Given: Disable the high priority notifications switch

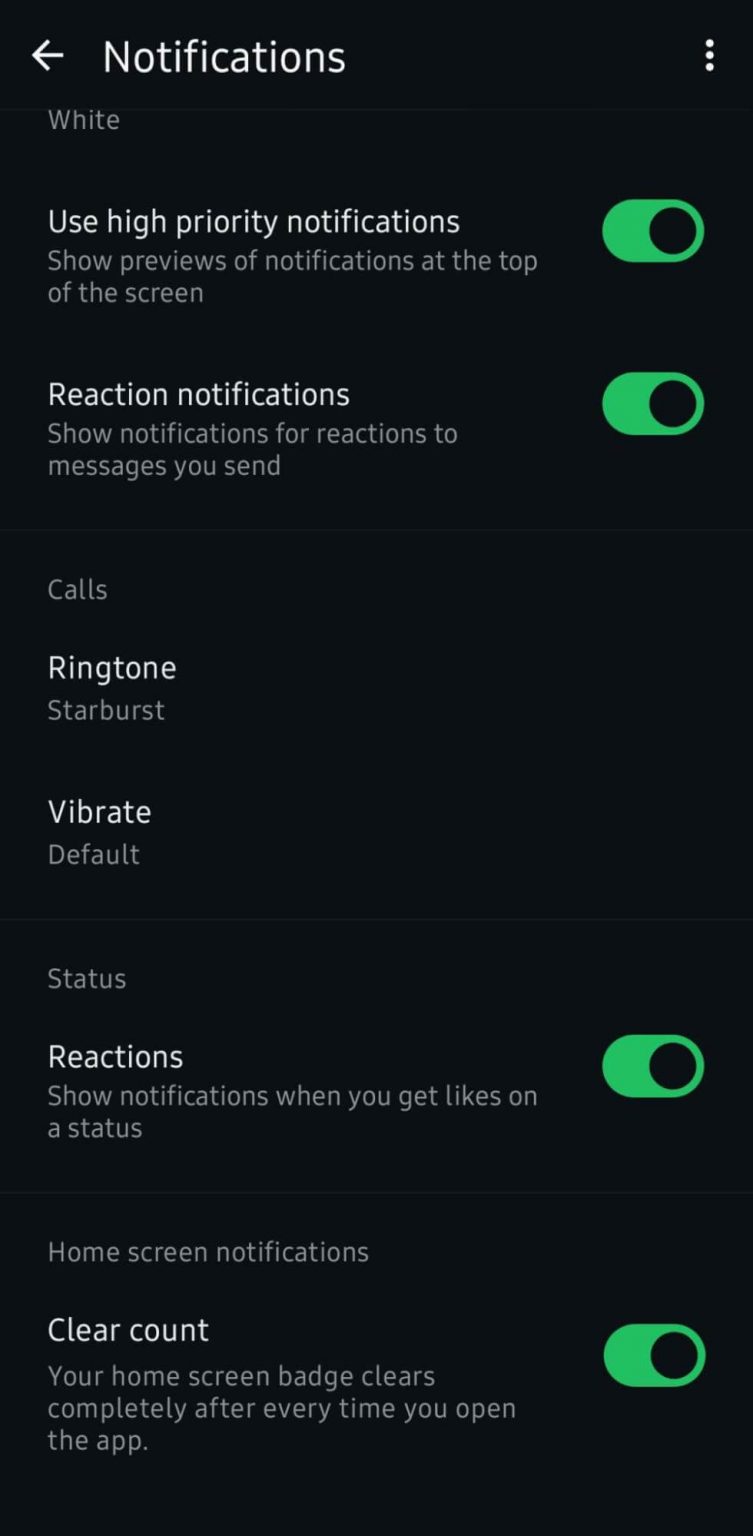Looking at the screenshot, I should click(x=653, y=231).
